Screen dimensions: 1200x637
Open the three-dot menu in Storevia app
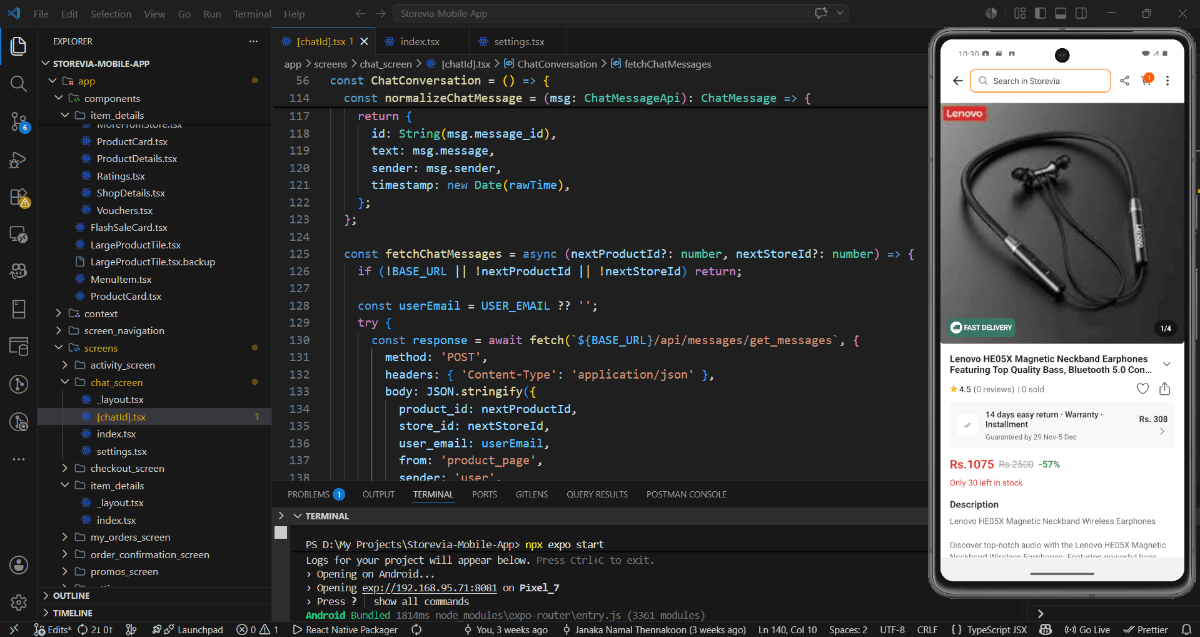pyautogui.click(x=1168, y=81)
